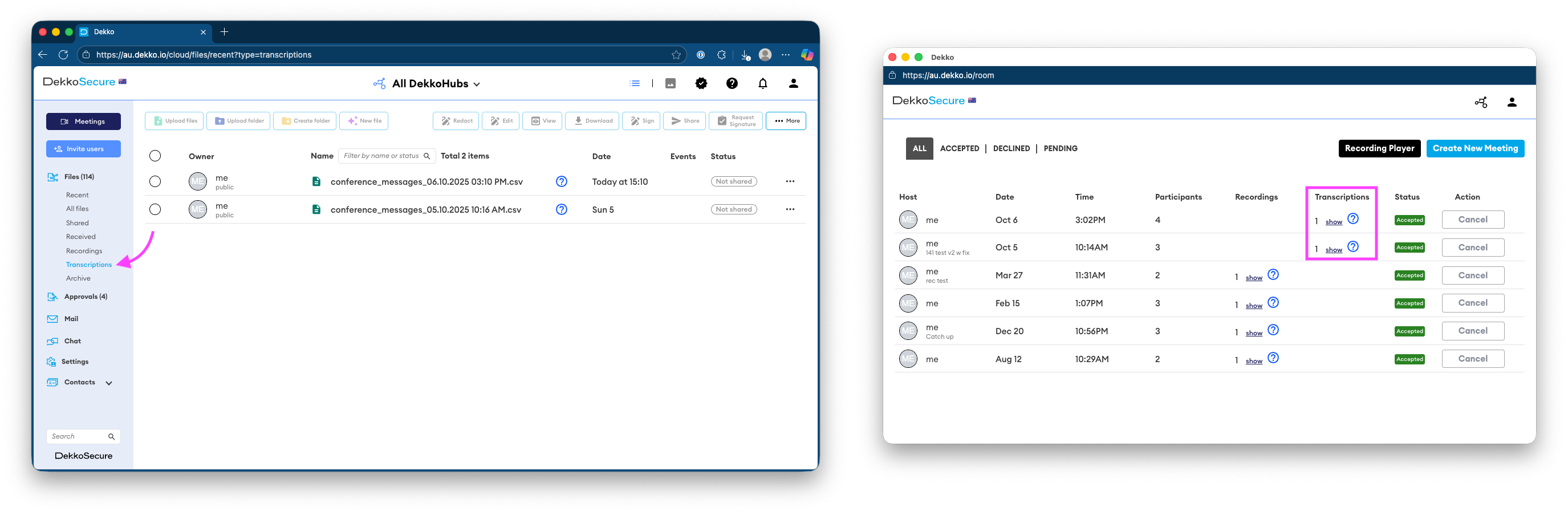Cancel the Oct 5 meeting

point(1472,248)
